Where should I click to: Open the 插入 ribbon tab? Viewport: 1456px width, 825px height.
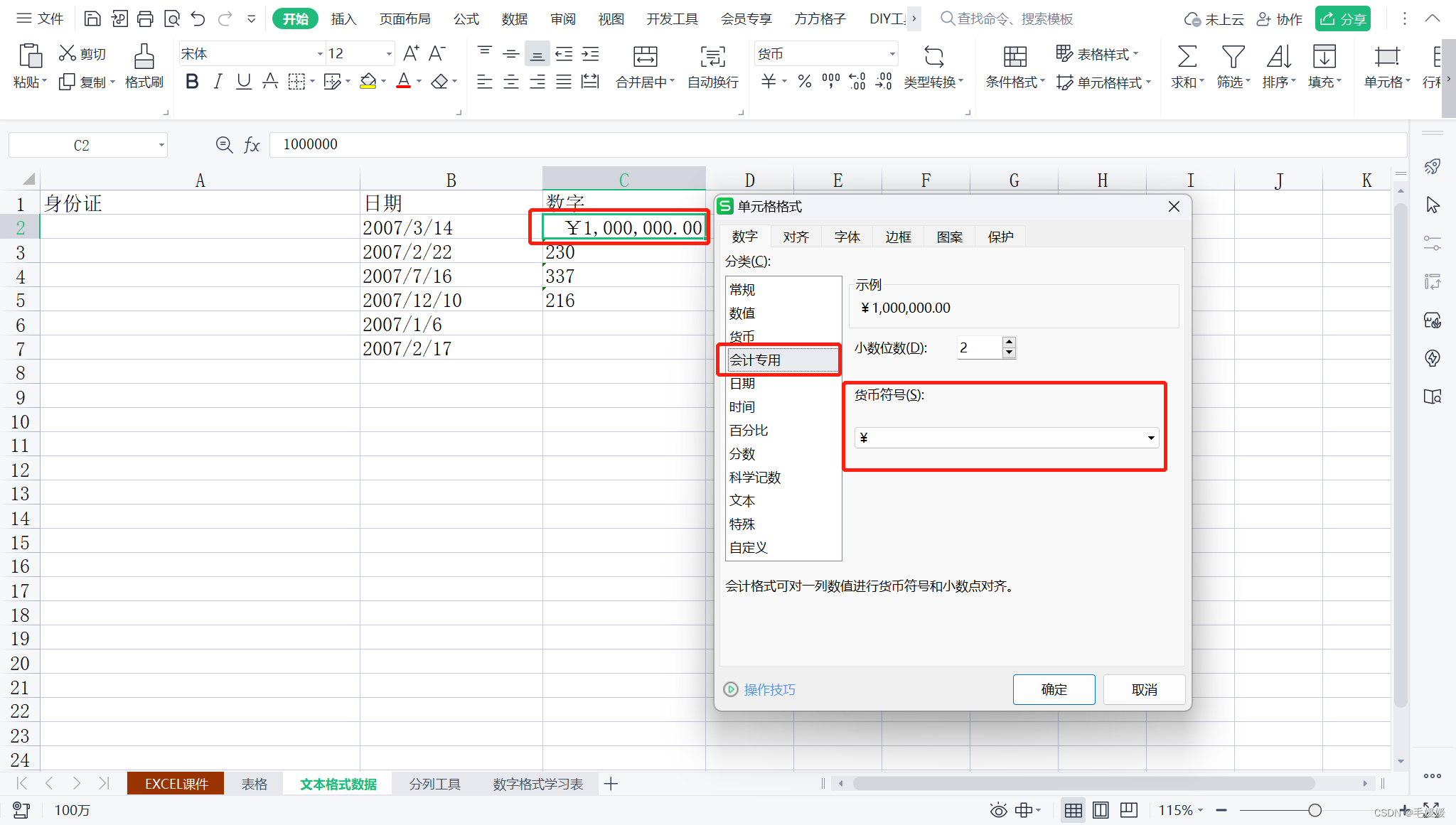click(343, 19)
